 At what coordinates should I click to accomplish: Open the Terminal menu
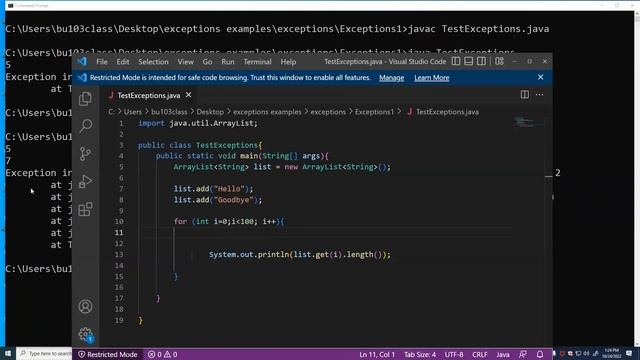pyautogui.click(x=257, y=62)
